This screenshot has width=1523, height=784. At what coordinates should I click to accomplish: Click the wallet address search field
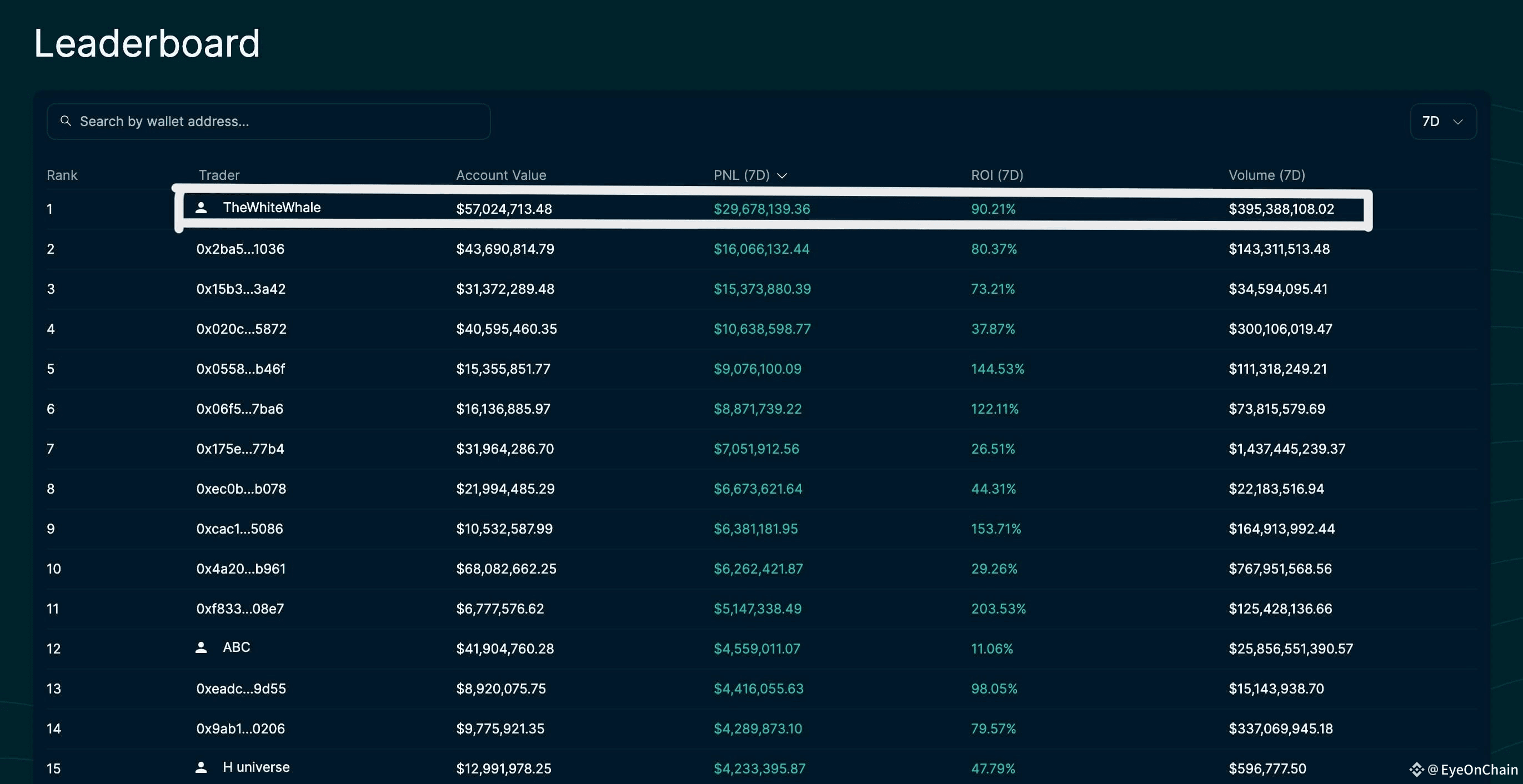click(269, 121)
